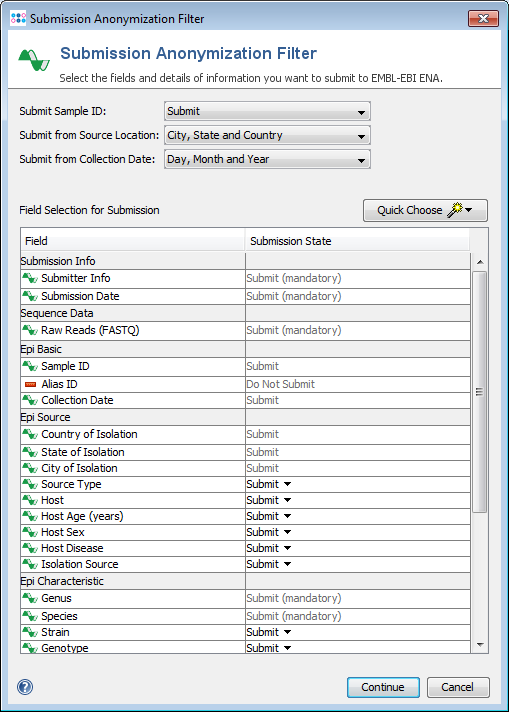Image resolution: width=509 pixels, height=712 pixels.
Task: Click the Continue button
Action: (x=383, y=687)
